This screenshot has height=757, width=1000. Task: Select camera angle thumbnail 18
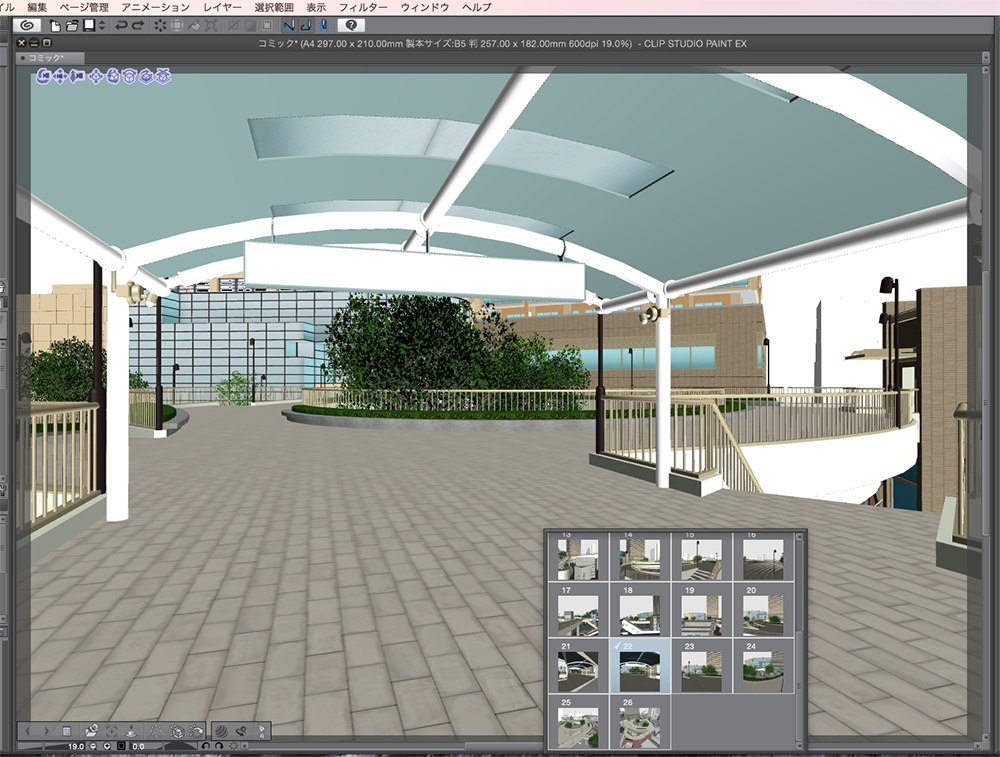(640, 610)
